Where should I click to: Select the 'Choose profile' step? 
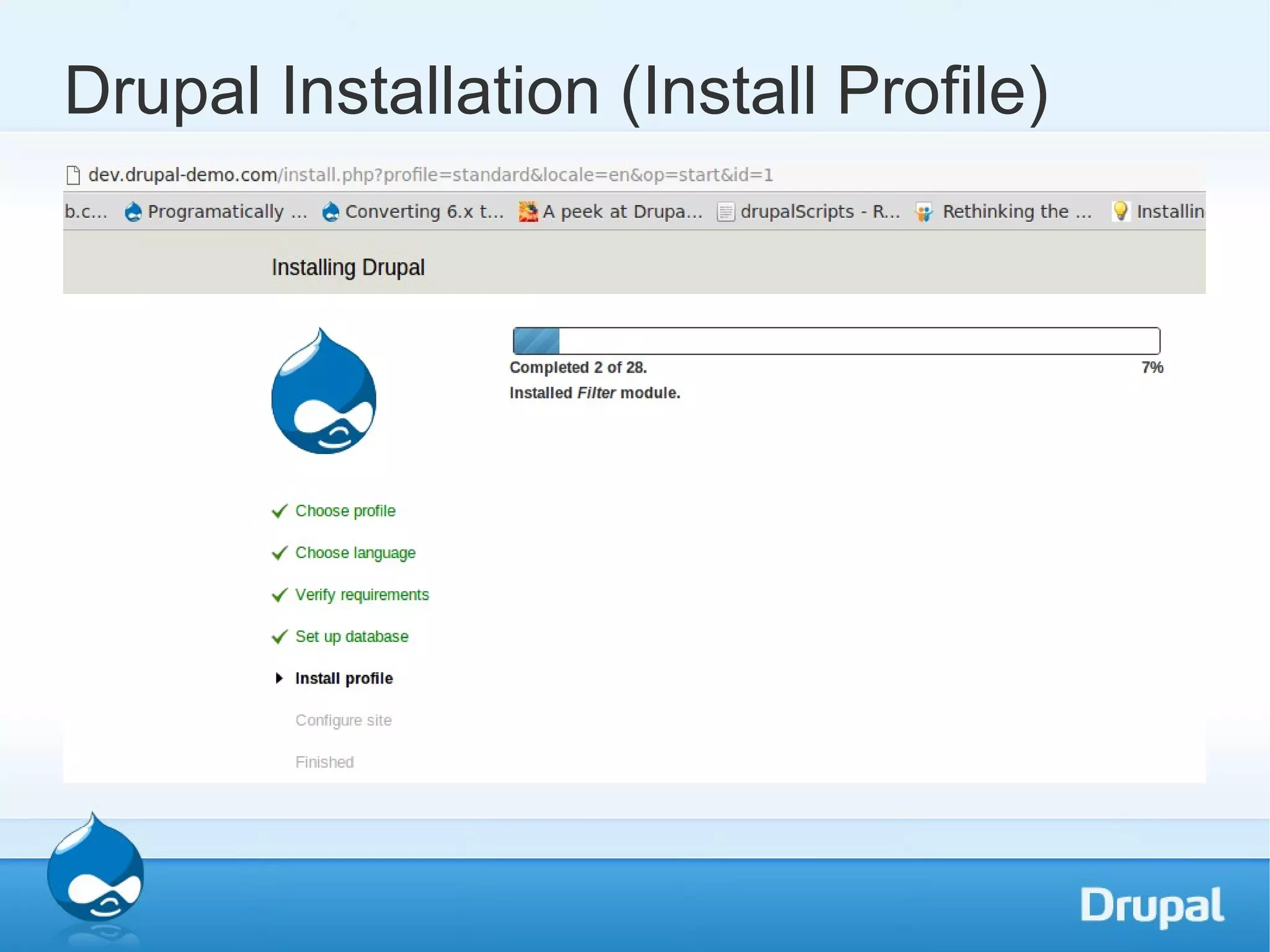(x=345, y=511)
